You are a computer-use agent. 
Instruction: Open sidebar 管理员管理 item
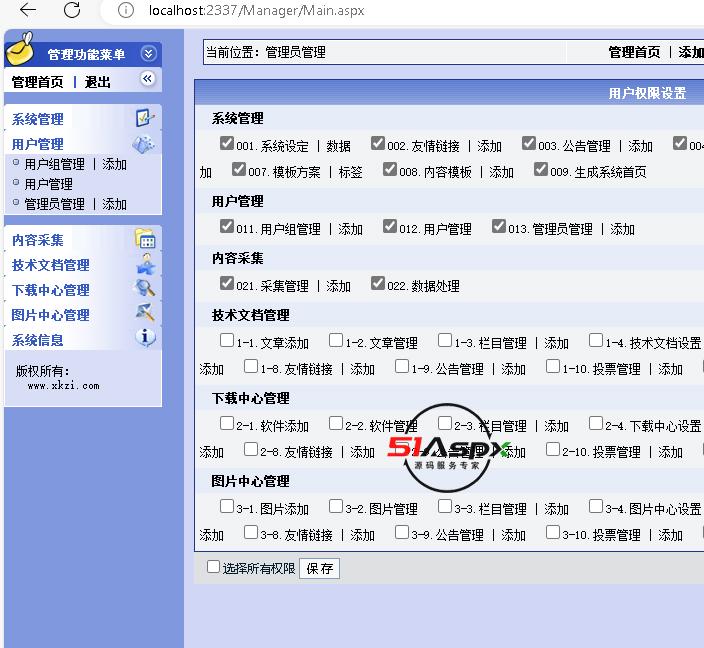[x=54, y=204]
